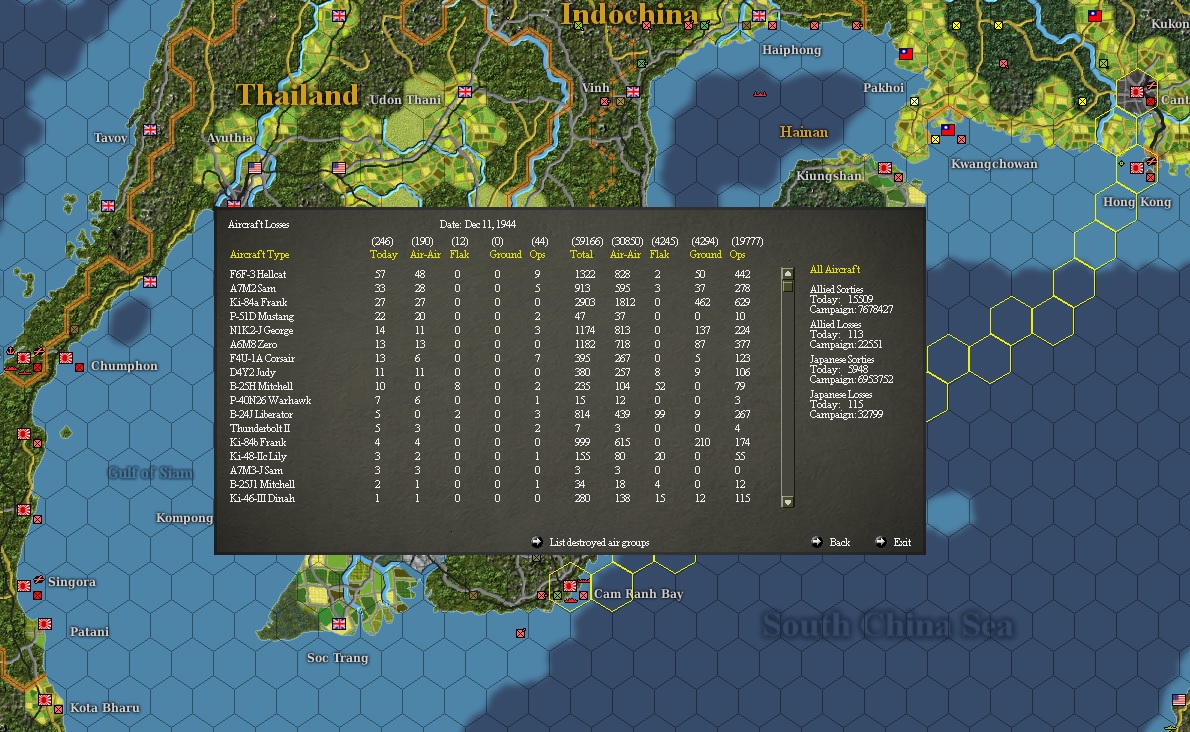
Task: Click the Total column header
Action: click(581, 255)
